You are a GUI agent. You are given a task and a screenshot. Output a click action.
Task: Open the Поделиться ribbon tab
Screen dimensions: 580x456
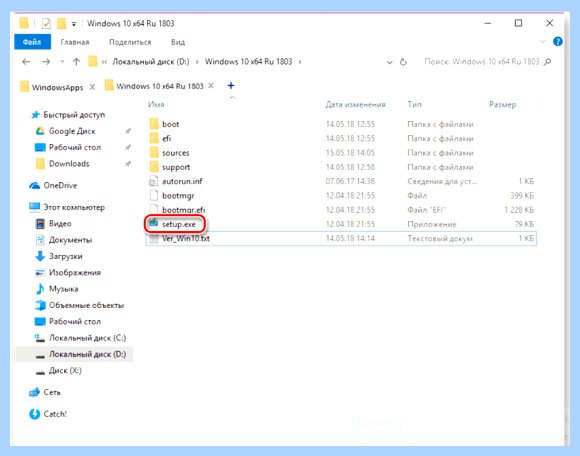[x=130, y=42]
